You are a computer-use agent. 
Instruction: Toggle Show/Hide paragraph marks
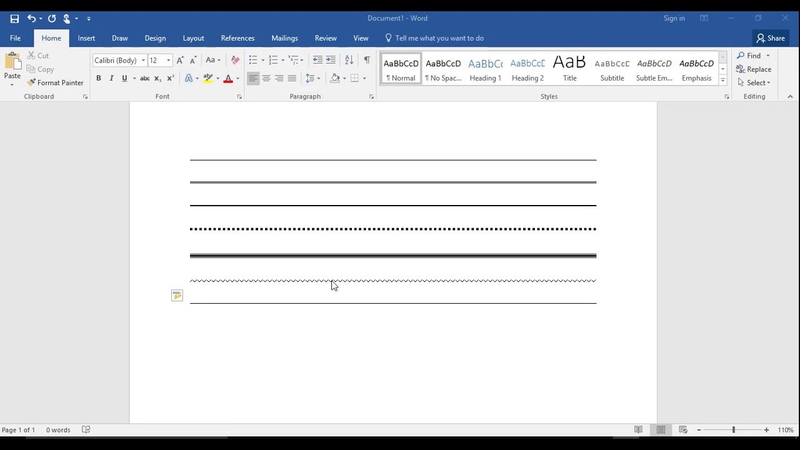click(x=367, y=60)
